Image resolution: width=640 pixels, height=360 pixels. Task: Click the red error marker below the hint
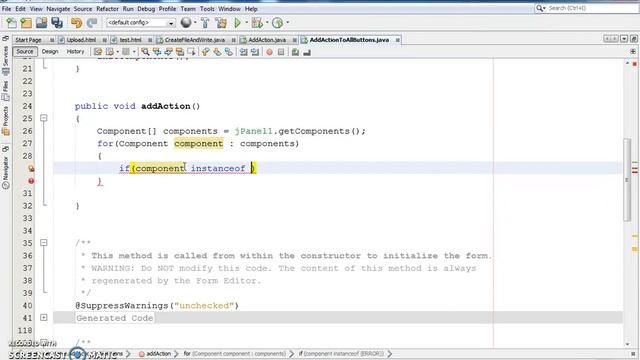(x=31, y=181)
